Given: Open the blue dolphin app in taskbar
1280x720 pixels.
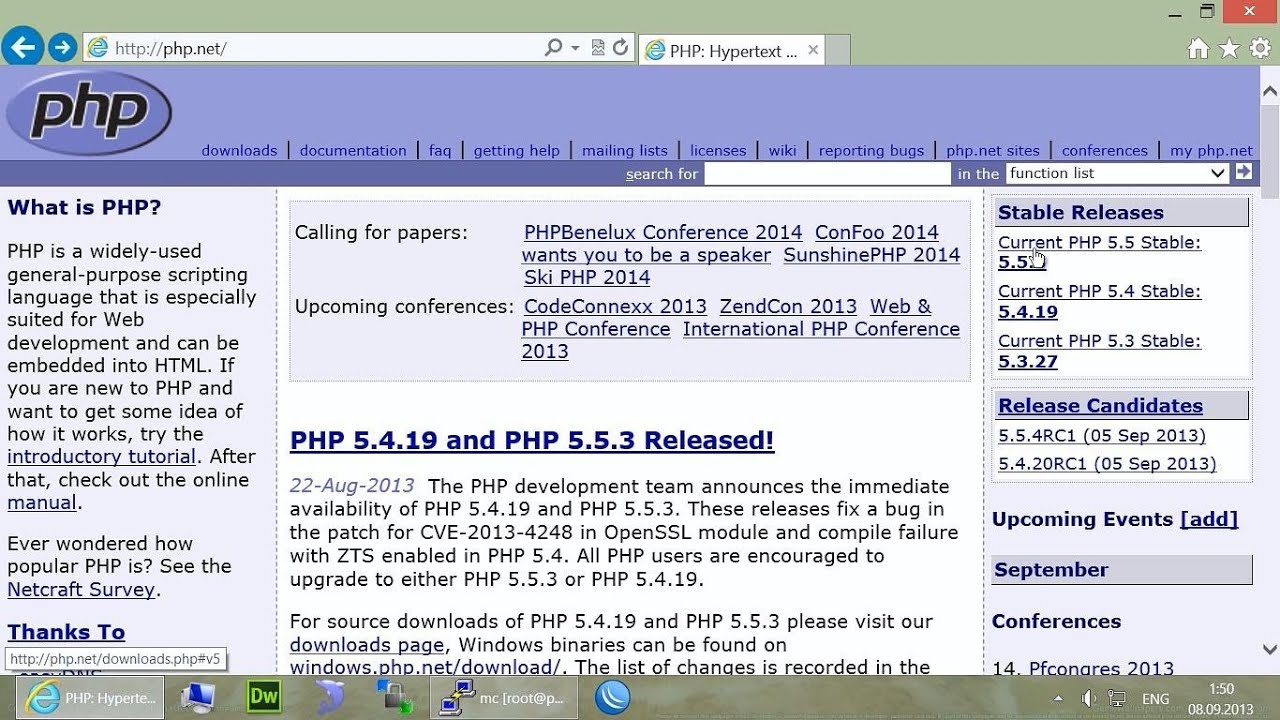Looking at the screenshot, I should (328, 697).
